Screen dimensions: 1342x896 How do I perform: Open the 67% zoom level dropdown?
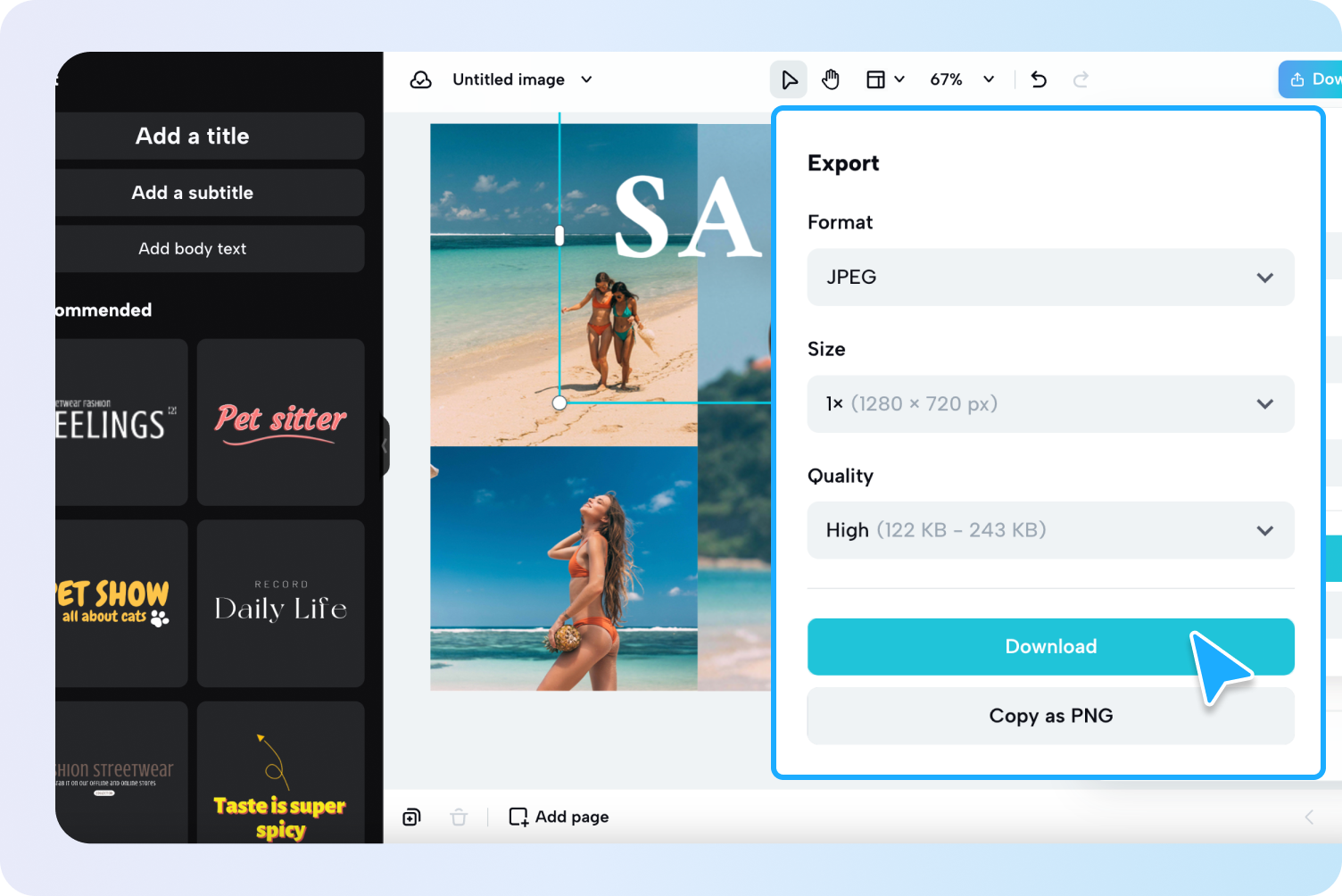click(x=962, y=79)
